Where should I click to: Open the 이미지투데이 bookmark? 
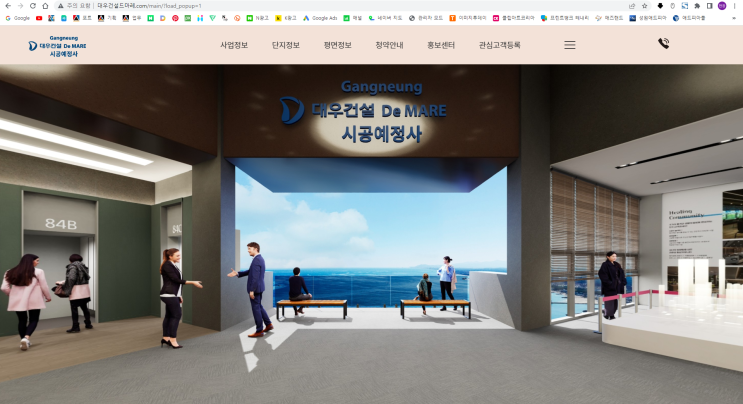(468, 18)
